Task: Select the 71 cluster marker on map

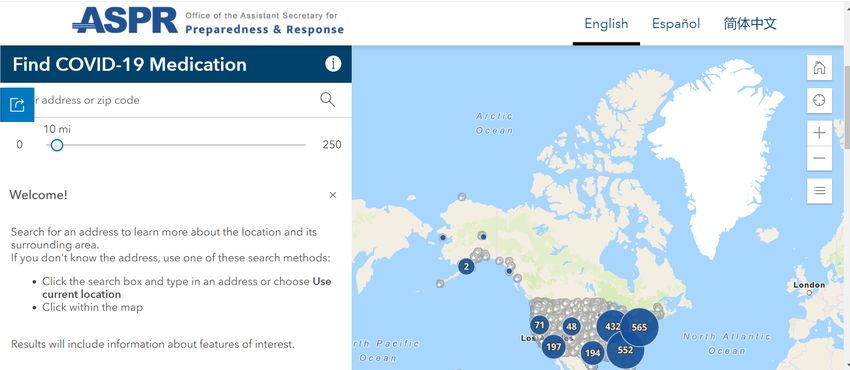Action: 539,325
